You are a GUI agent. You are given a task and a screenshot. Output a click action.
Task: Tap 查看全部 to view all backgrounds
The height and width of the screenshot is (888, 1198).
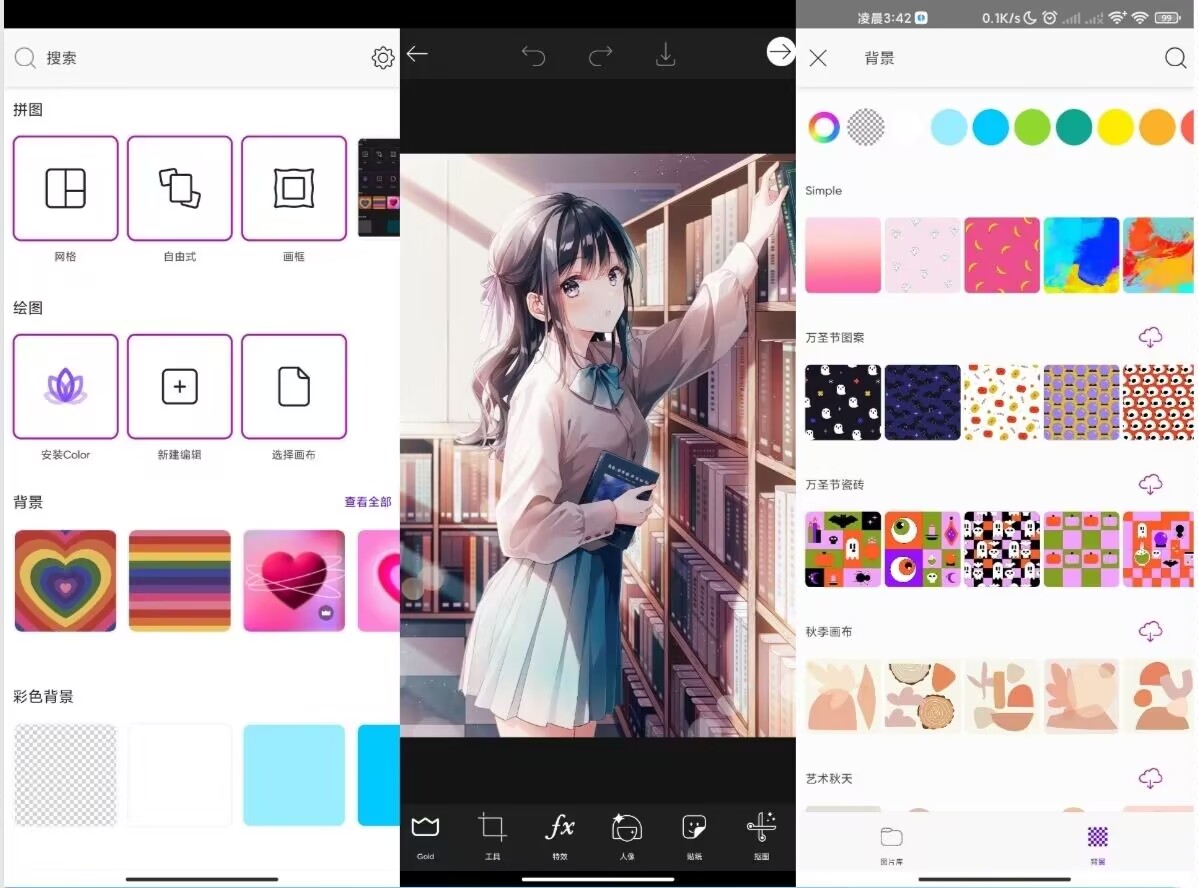[x=367, y=502]
